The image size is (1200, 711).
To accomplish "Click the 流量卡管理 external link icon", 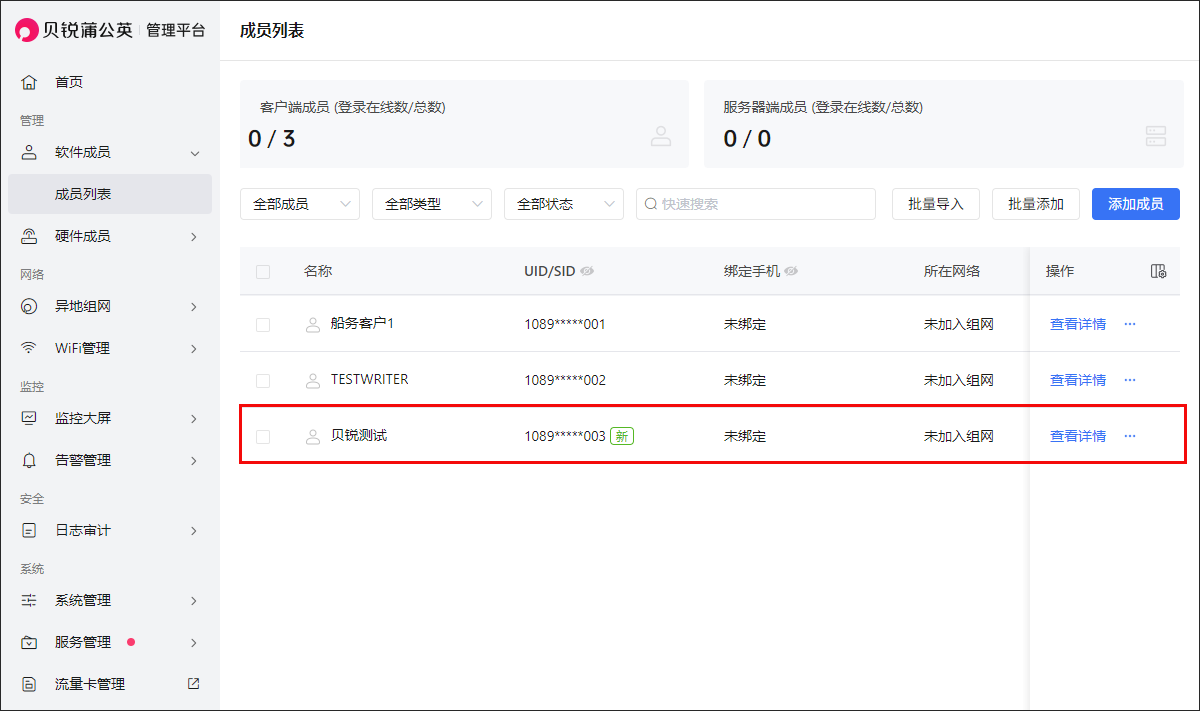I will [x=193, y=684].
